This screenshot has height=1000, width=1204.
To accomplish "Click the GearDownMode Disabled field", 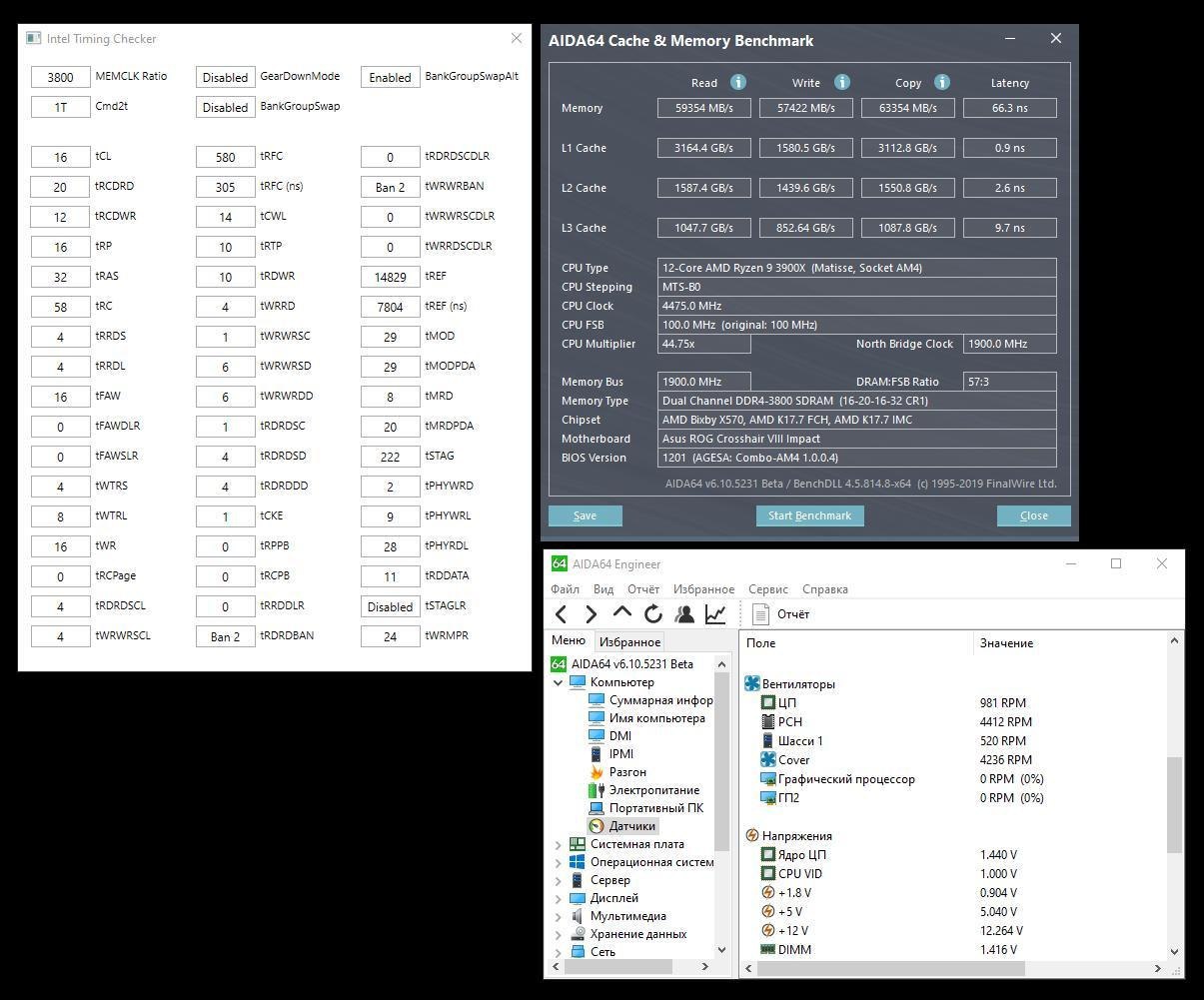I will [x=225, y=77].
